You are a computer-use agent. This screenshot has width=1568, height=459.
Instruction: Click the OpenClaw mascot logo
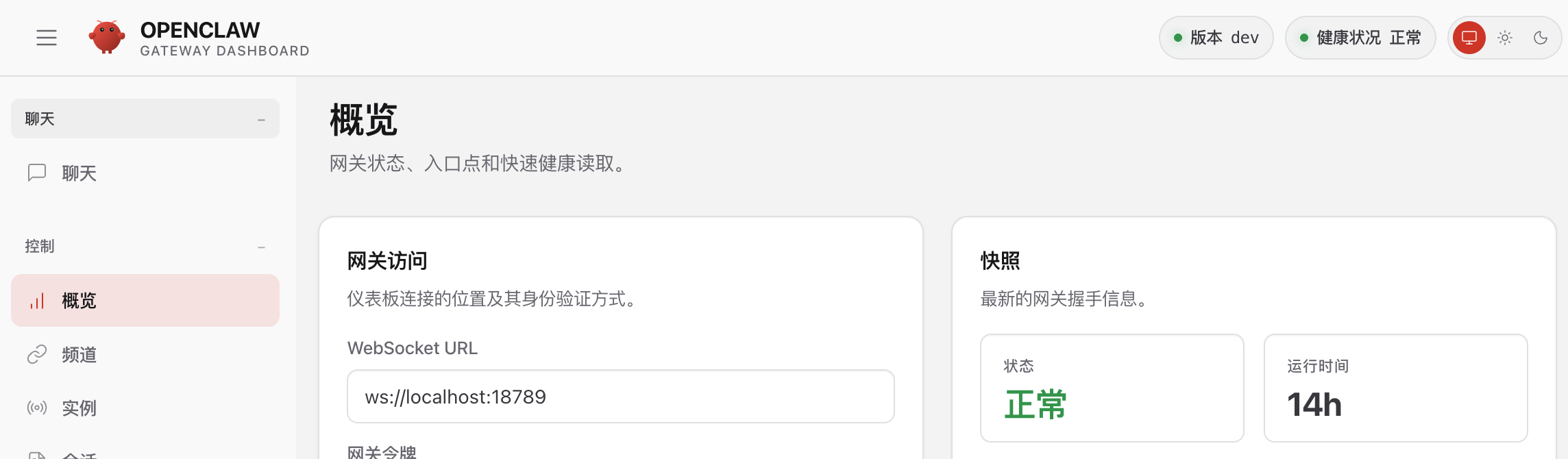107,37
